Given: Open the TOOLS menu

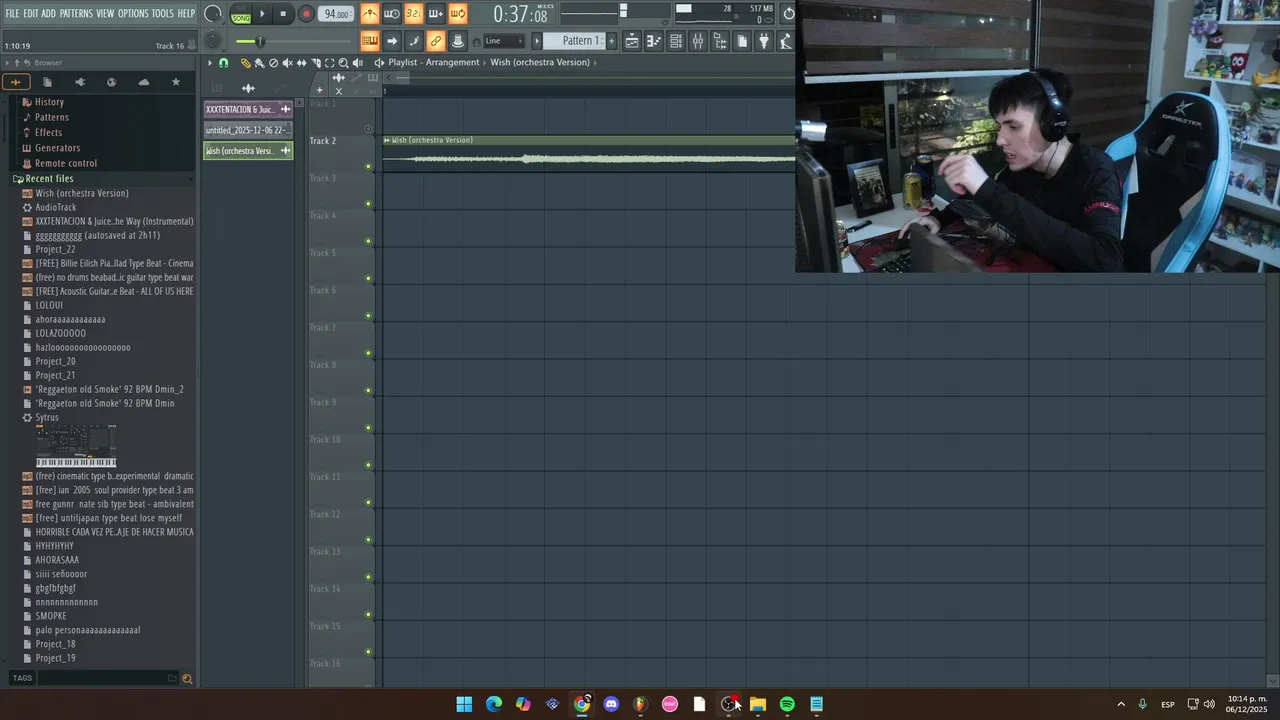Looking at the screenshot, I should click(162, 13).
